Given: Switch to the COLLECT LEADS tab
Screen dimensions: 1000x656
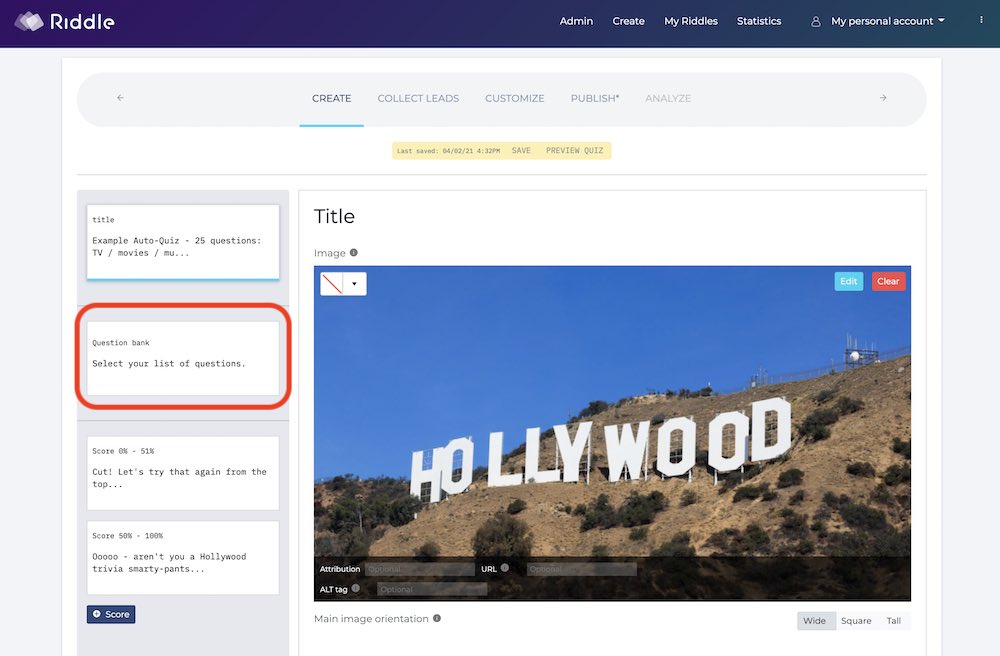Looking at the screenshot, I should click(418, 98).
